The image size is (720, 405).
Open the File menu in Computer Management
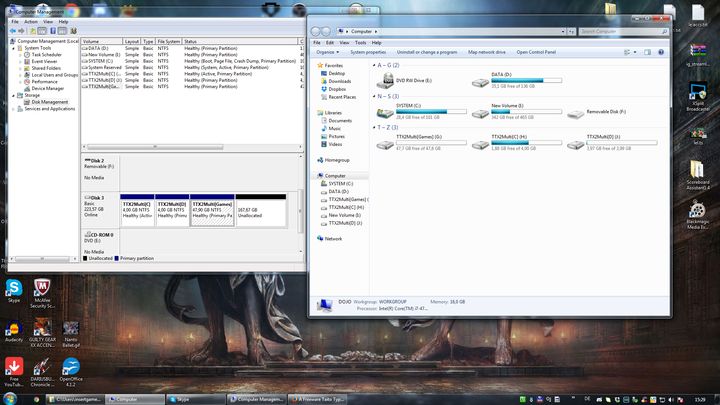point(15,22)
